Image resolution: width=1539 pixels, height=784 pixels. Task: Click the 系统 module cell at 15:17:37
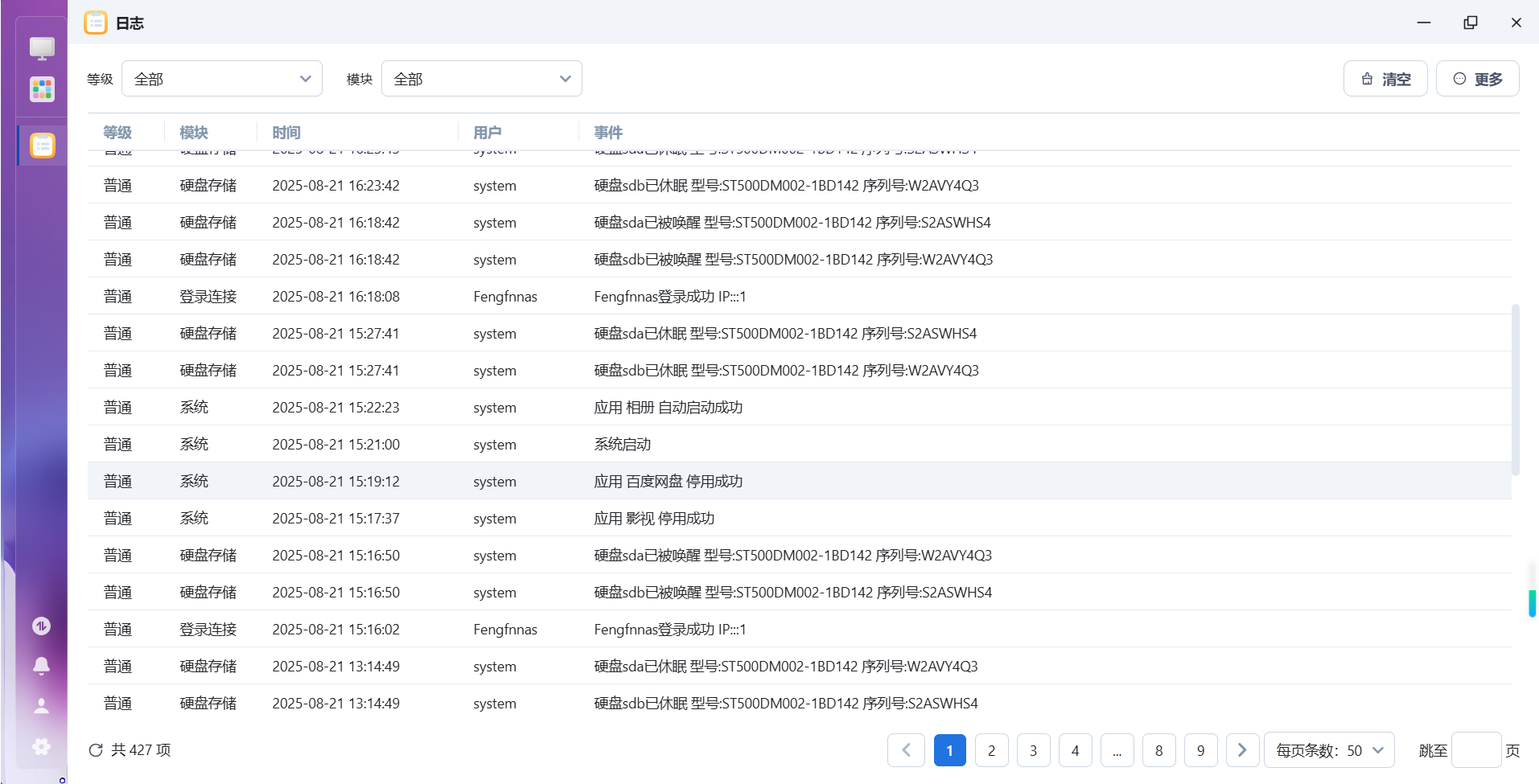click(x=194, y=518)
